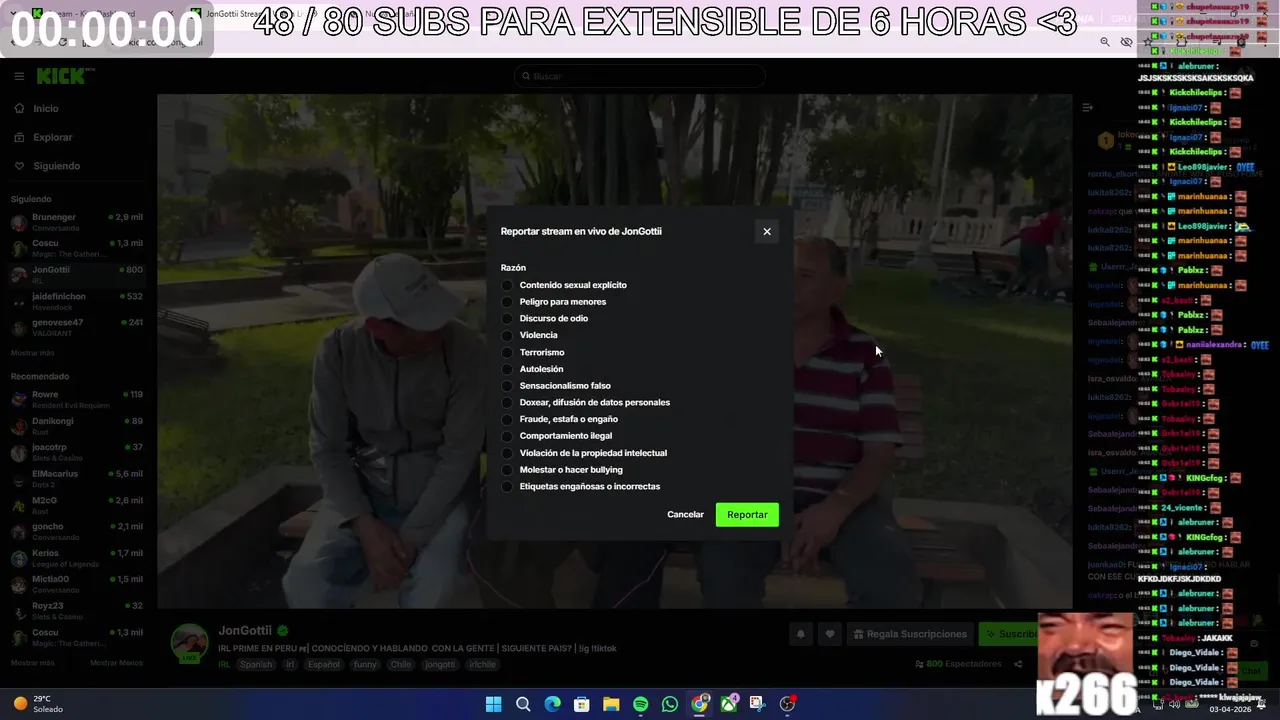Open the weather widget showing 29°C
1280x720 pixels.
38,704
